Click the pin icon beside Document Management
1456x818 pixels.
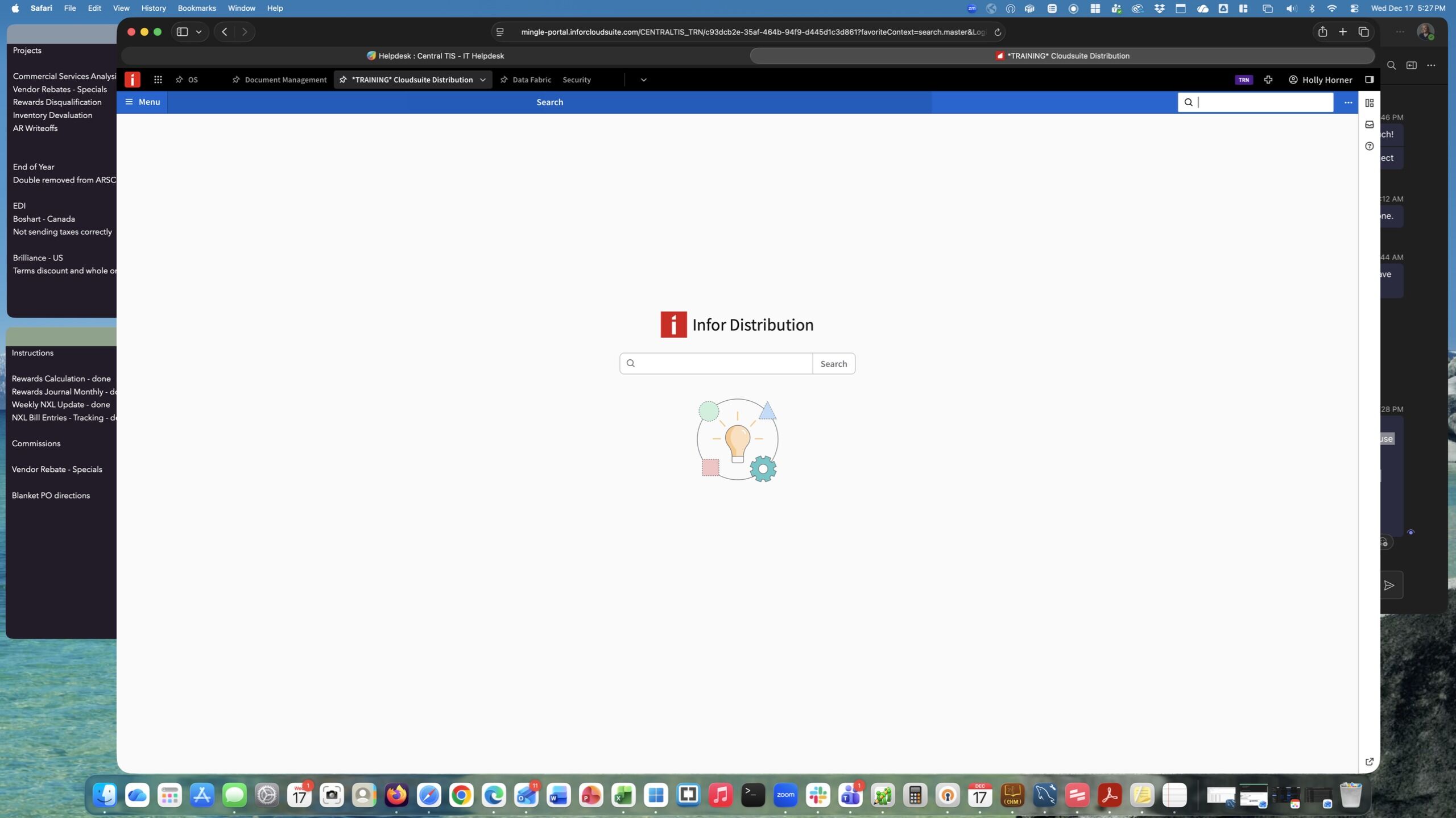[x=236, y=80]
